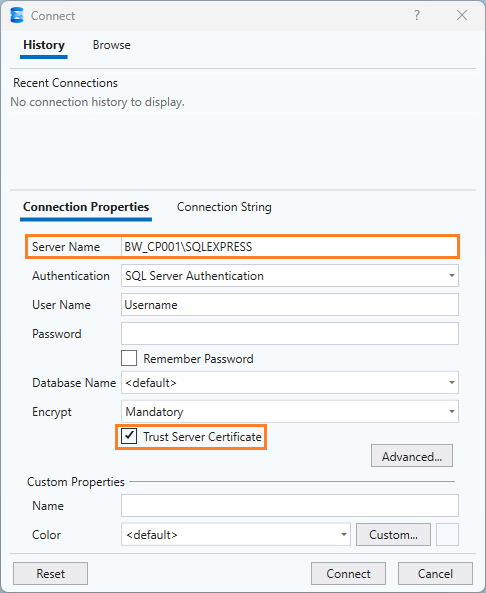Close the Connect dialog window
The image size is (486, 593).
coord(462,16)
